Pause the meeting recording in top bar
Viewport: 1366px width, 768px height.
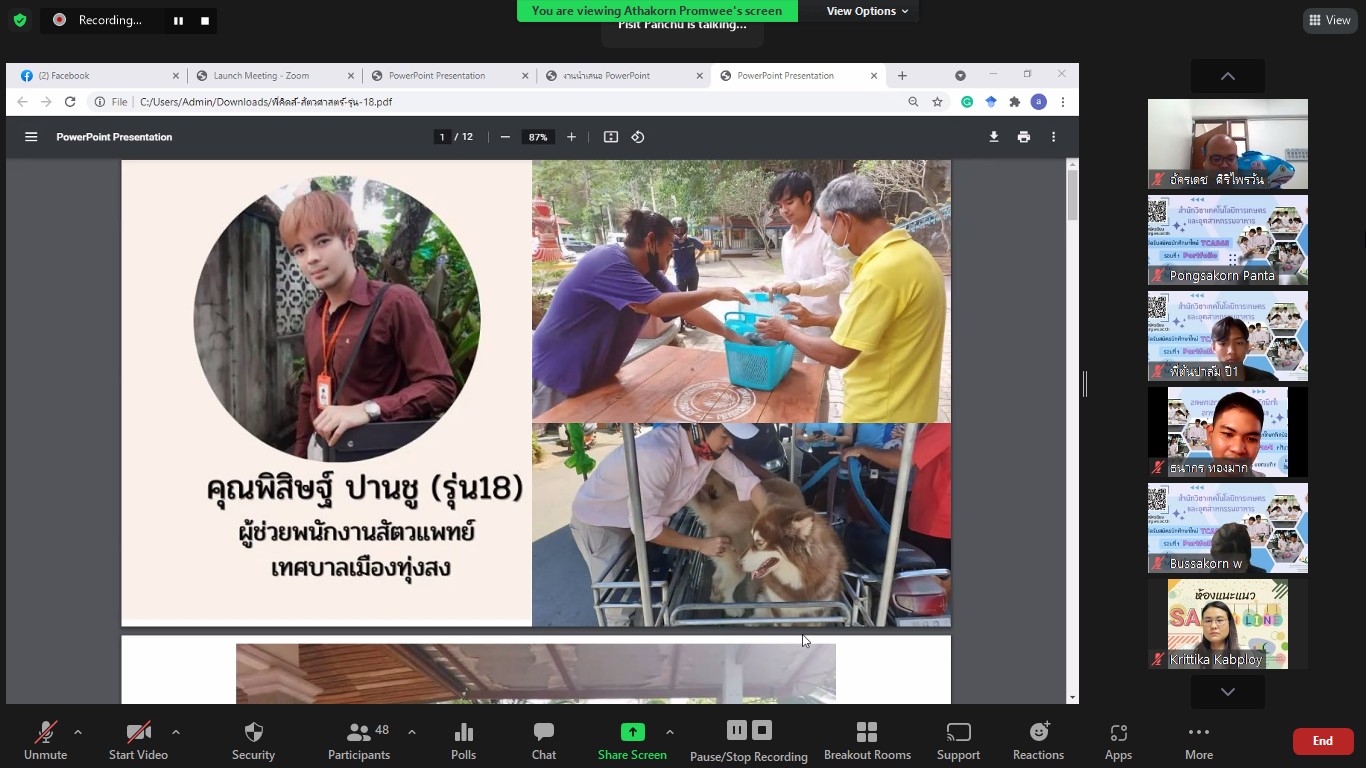[x=178, y=20]
